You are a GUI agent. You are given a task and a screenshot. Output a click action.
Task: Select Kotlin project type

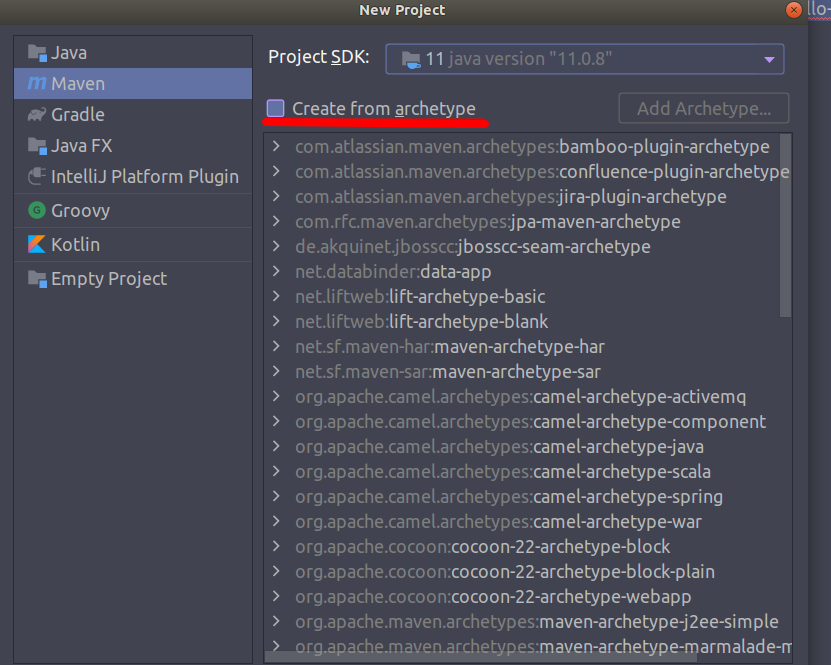click(x=133, y=244)
